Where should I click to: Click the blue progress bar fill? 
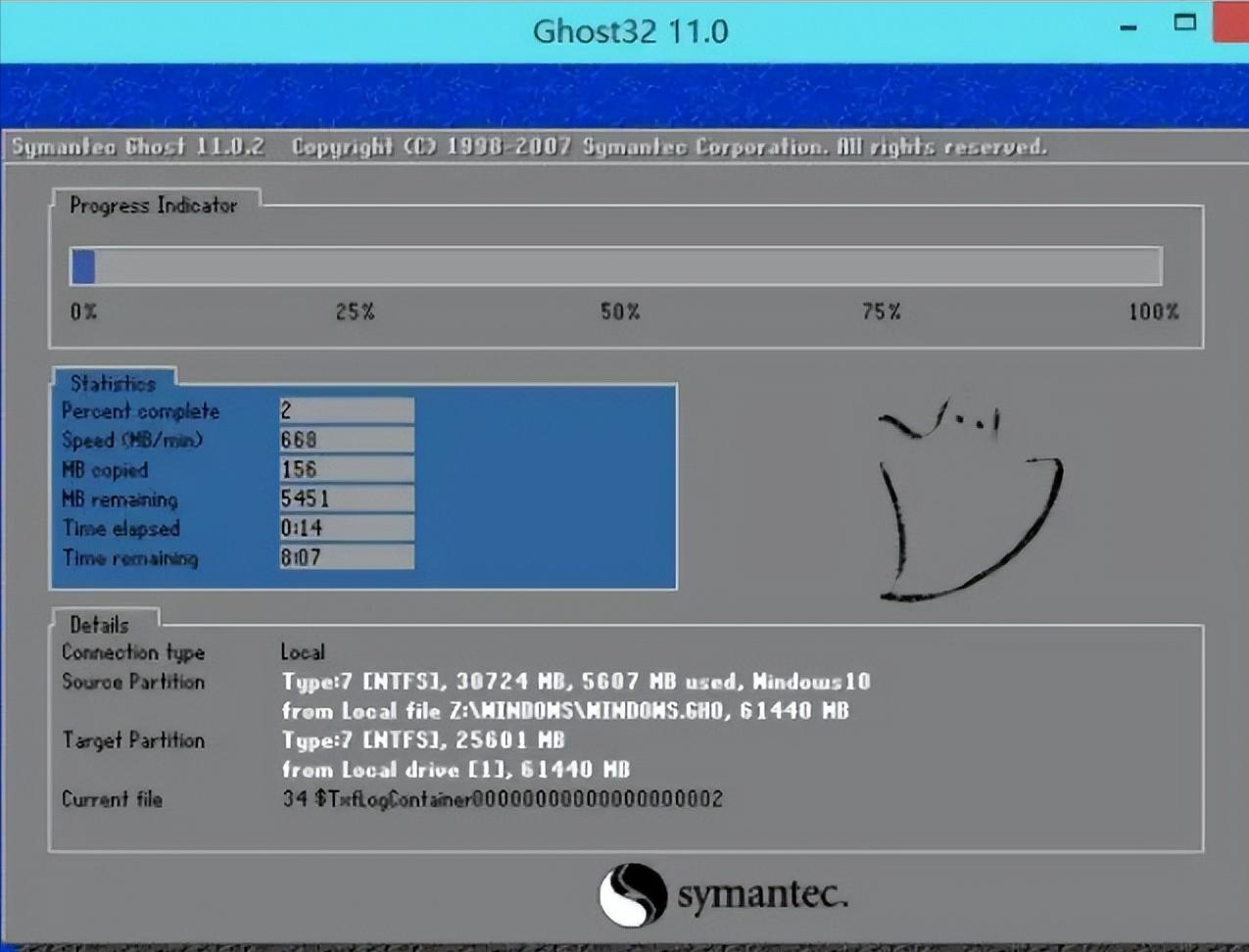[x=83, y=266]
